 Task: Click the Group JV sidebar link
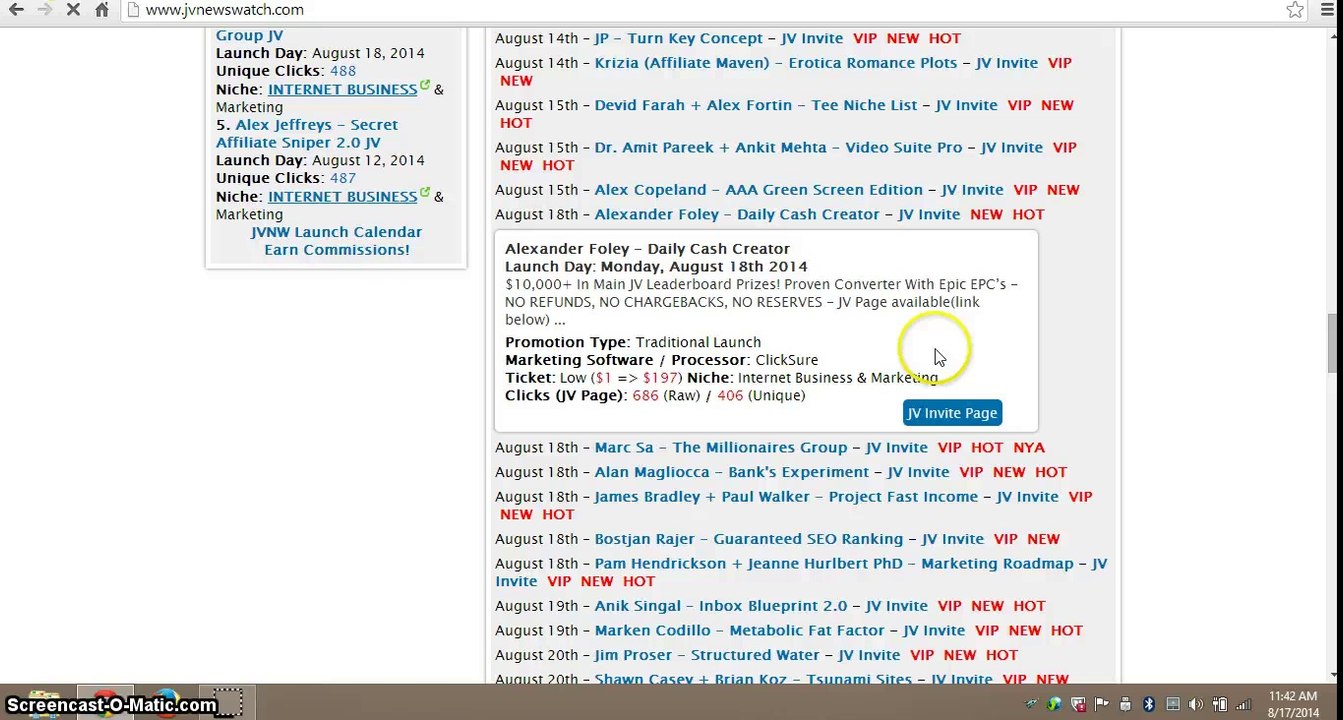[x=249, y=35]
